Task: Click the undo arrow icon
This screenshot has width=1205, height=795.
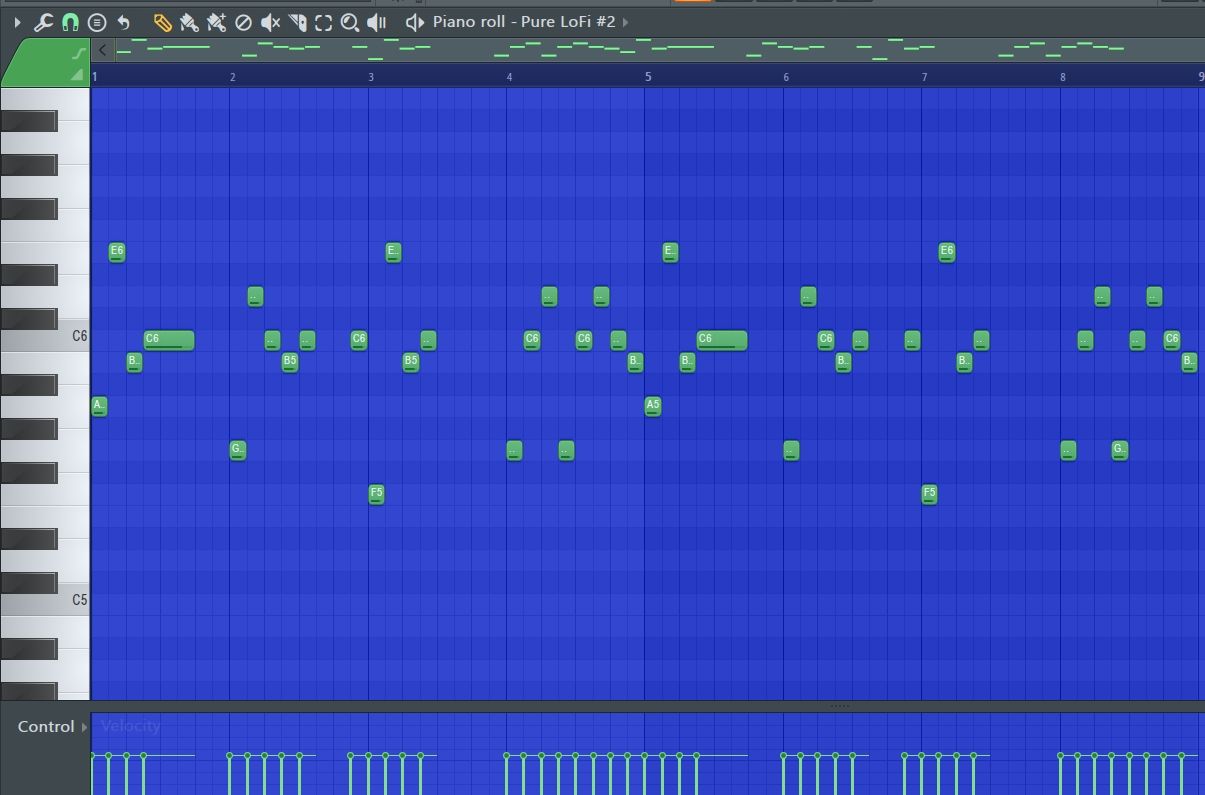Action: [123, 22]
